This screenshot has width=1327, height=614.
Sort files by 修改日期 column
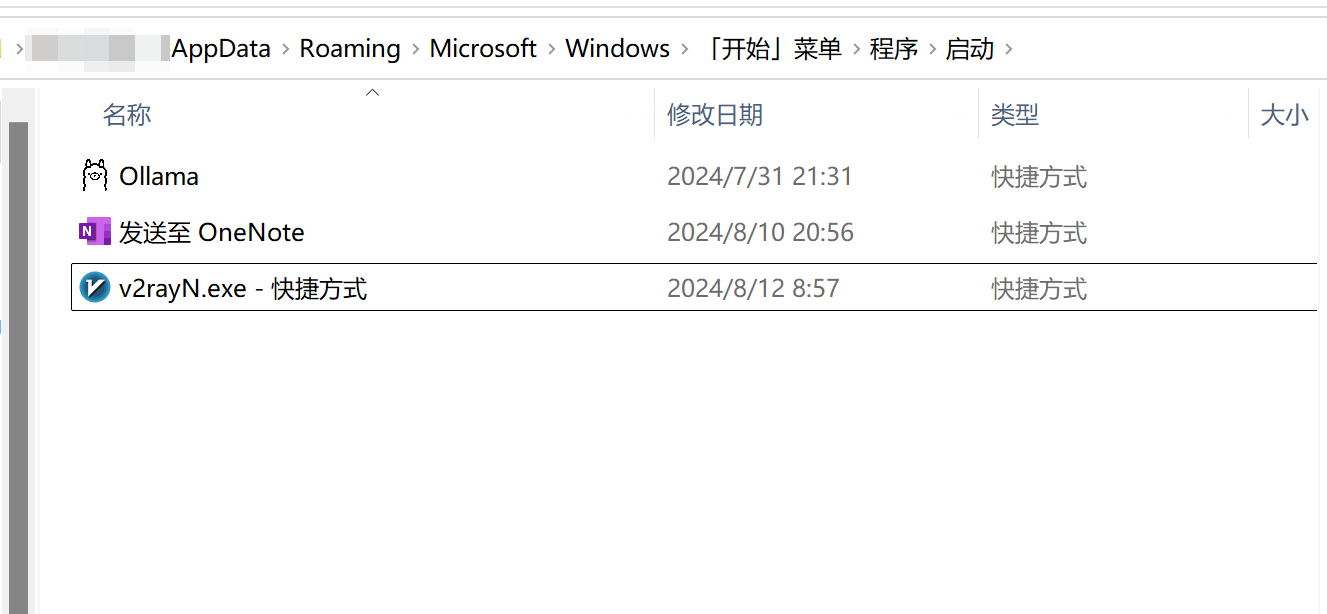(x=714, y=114)
